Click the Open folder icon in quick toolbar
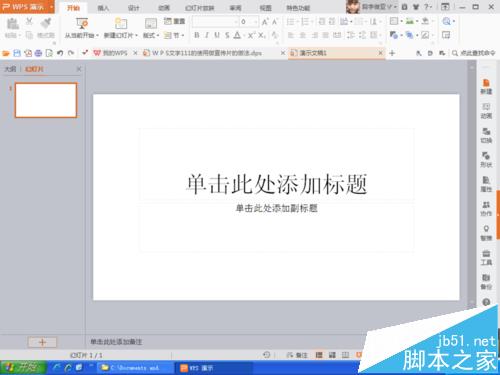This screenshot has width=500, height=375. [6, 53]
